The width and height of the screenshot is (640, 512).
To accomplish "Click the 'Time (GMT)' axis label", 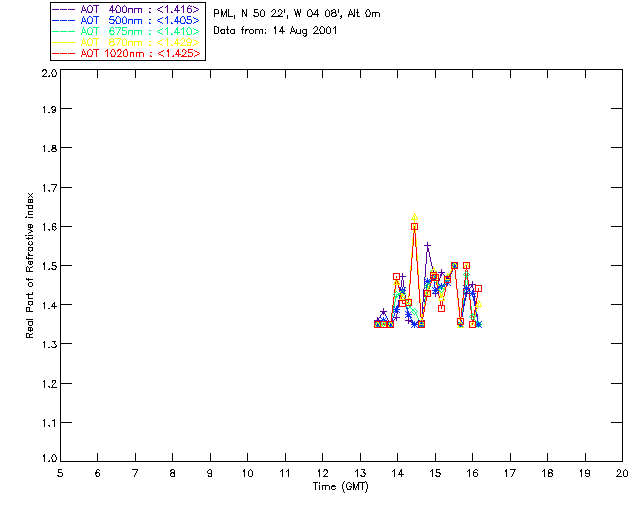I will tap(340, 487).
